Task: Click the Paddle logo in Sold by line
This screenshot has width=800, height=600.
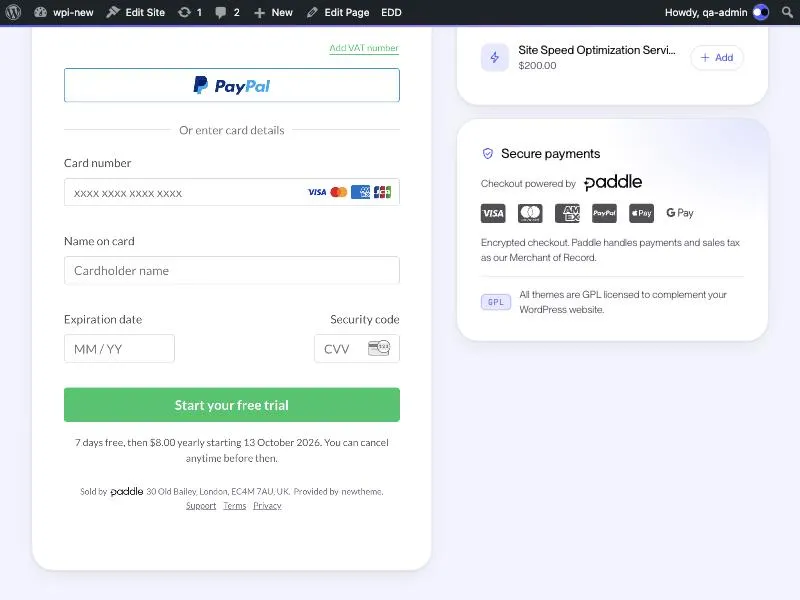Action: coord(127,491)
